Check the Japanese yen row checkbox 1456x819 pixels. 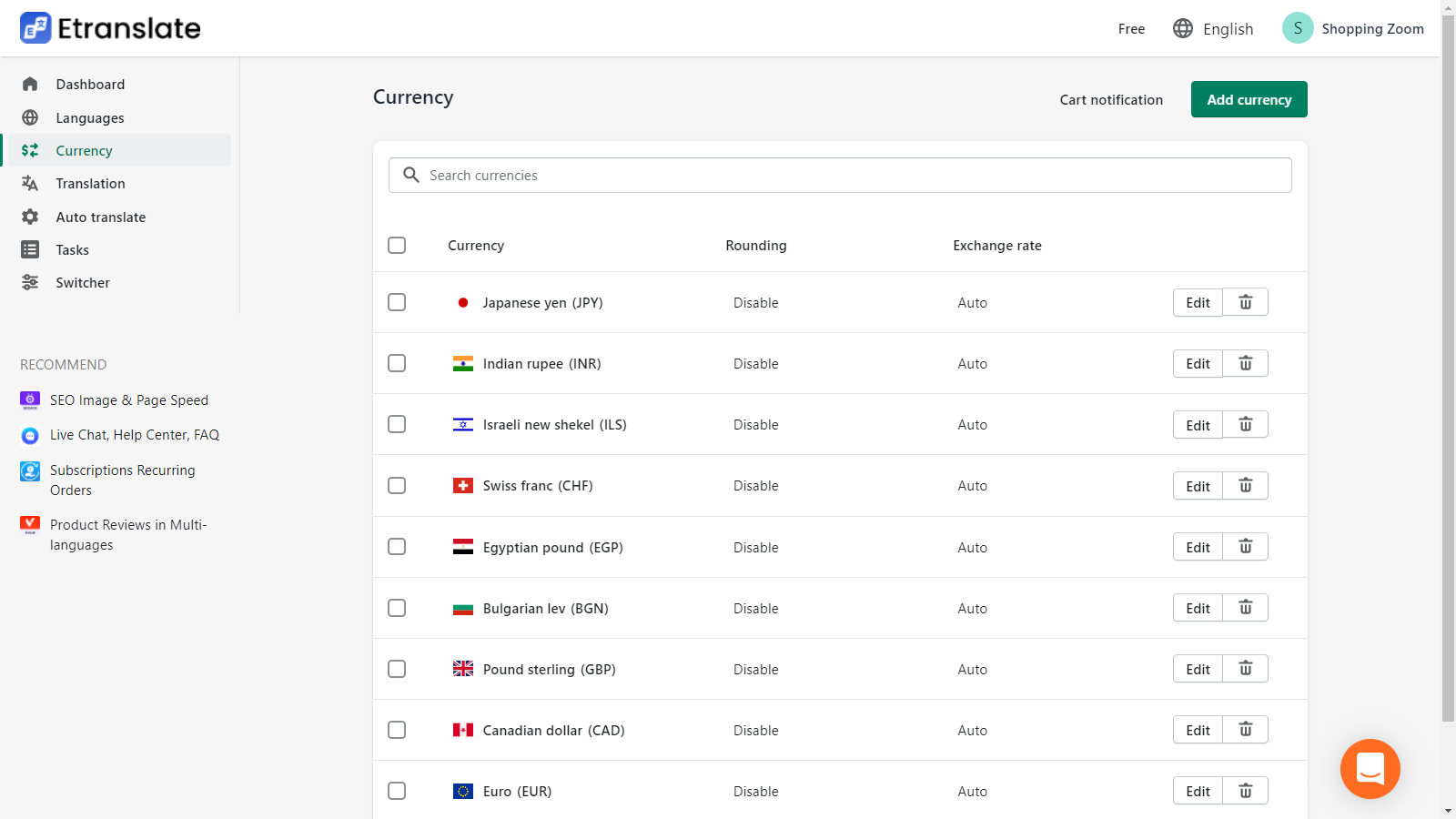point(397,302)
